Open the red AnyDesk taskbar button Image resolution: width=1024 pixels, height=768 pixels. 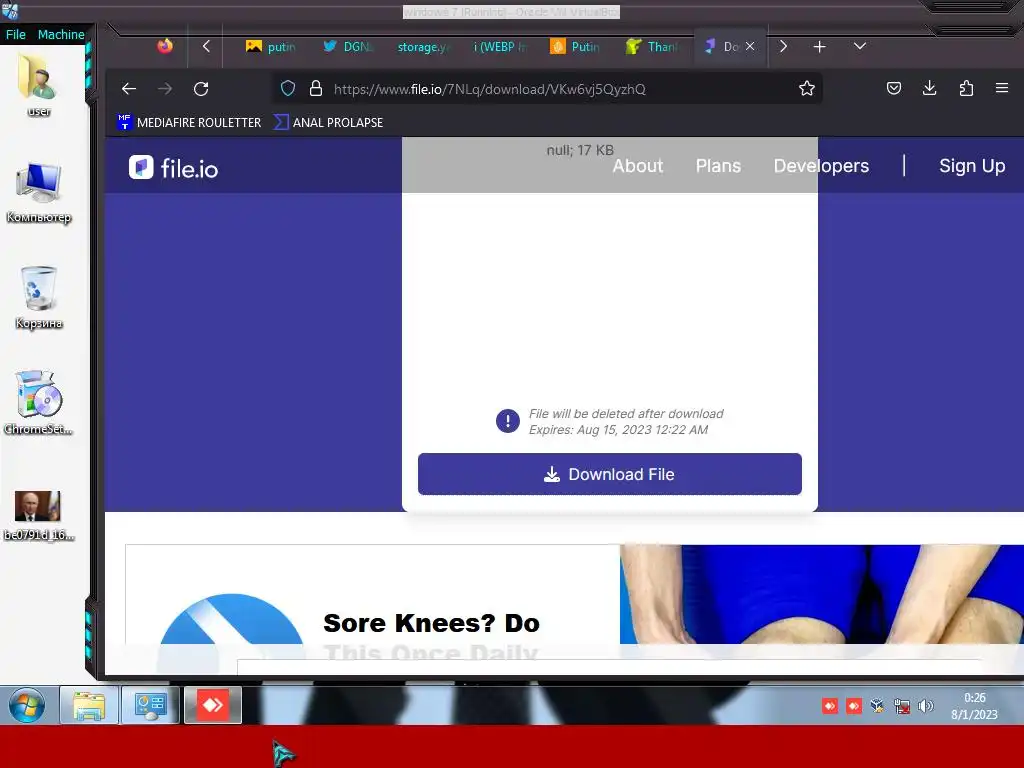(x=213, y=705)
